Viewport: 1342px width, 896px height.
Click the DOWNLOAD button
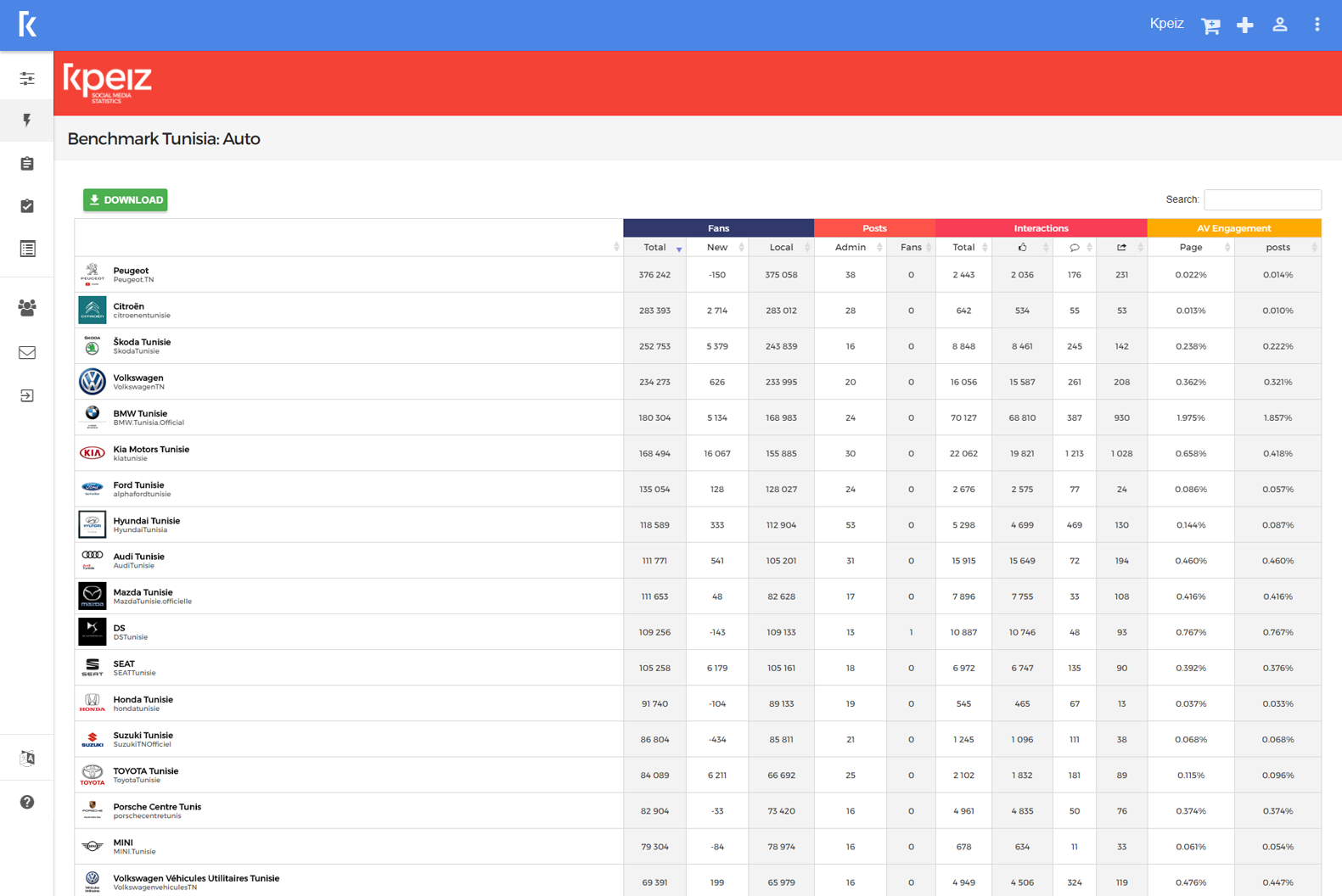(x=126, y=200)
